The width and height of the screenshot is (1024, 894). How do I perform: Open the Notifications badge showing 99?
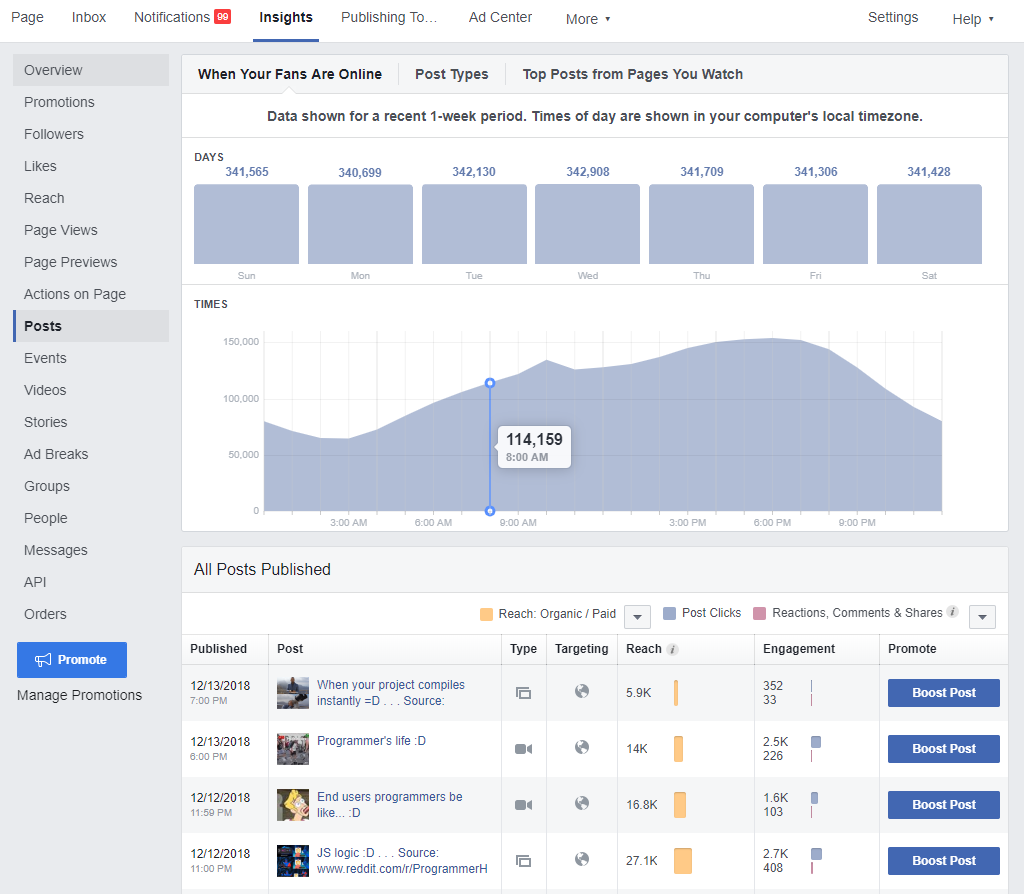click(x=223, y=16)
